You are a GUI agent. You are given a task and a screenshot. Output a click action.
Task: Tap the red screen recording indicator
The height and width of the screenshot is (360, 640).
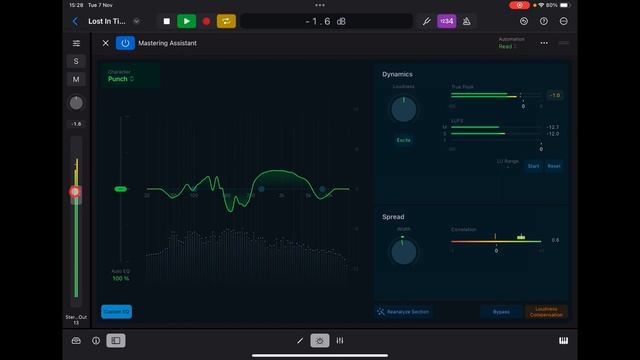(519, 5)
